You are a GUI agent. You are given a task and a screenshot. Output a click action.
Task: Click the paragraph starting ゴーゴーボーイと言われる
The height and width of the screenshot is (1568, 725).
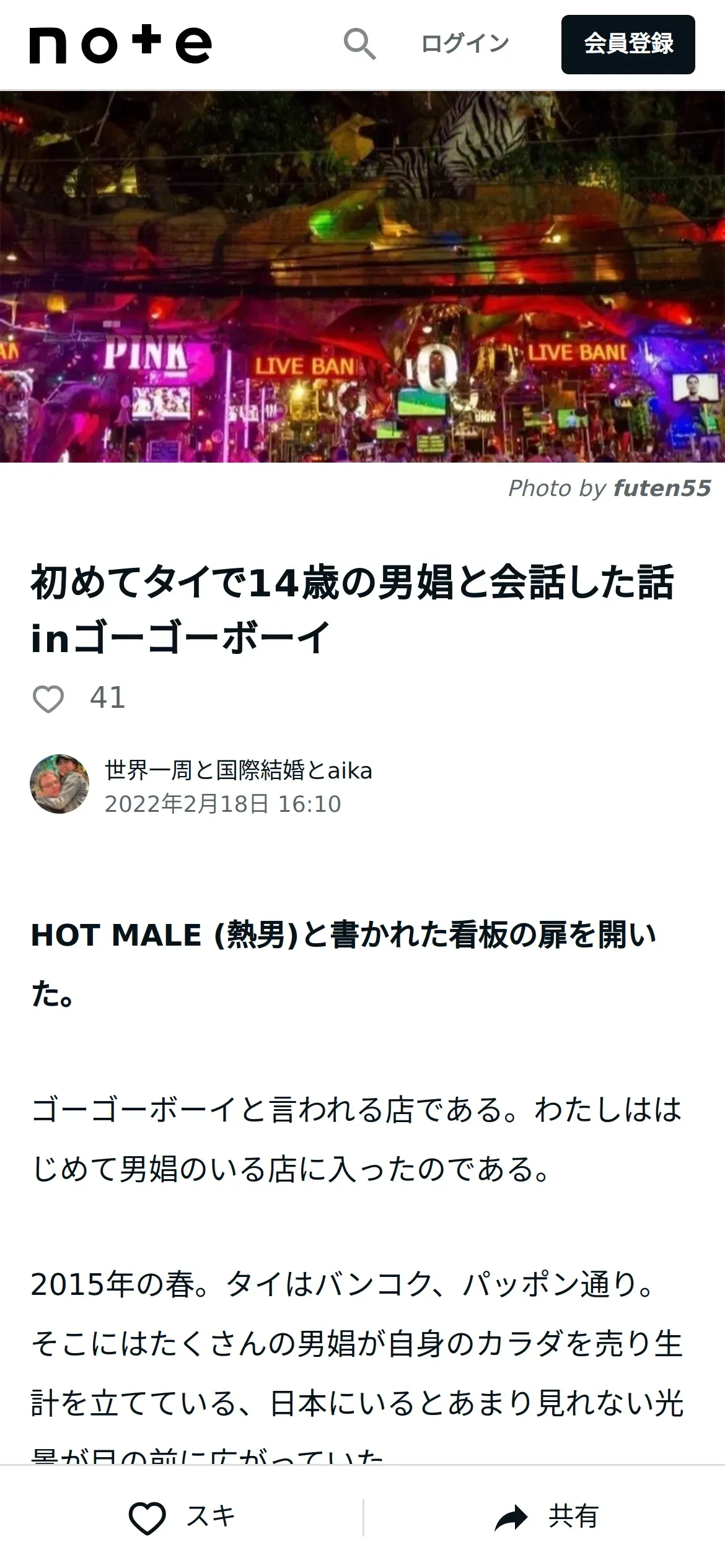click(x=357, y=1139)
